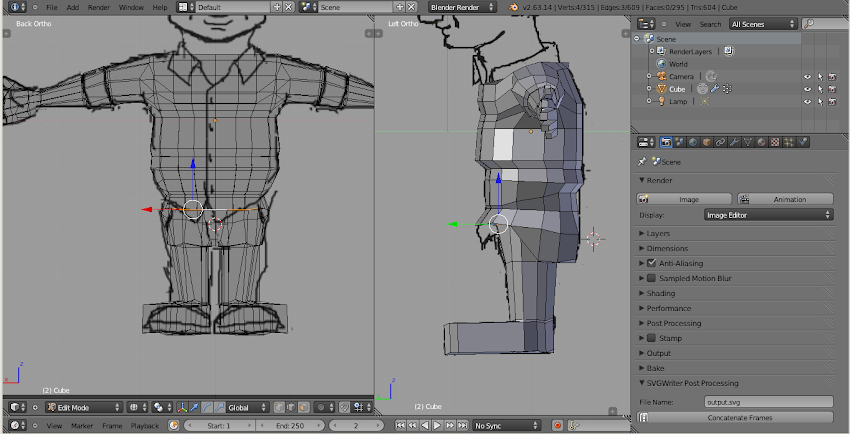Open the File menu
Viewport: 850px width, 434px height.
pyautogui.click(x=51, y=7)
